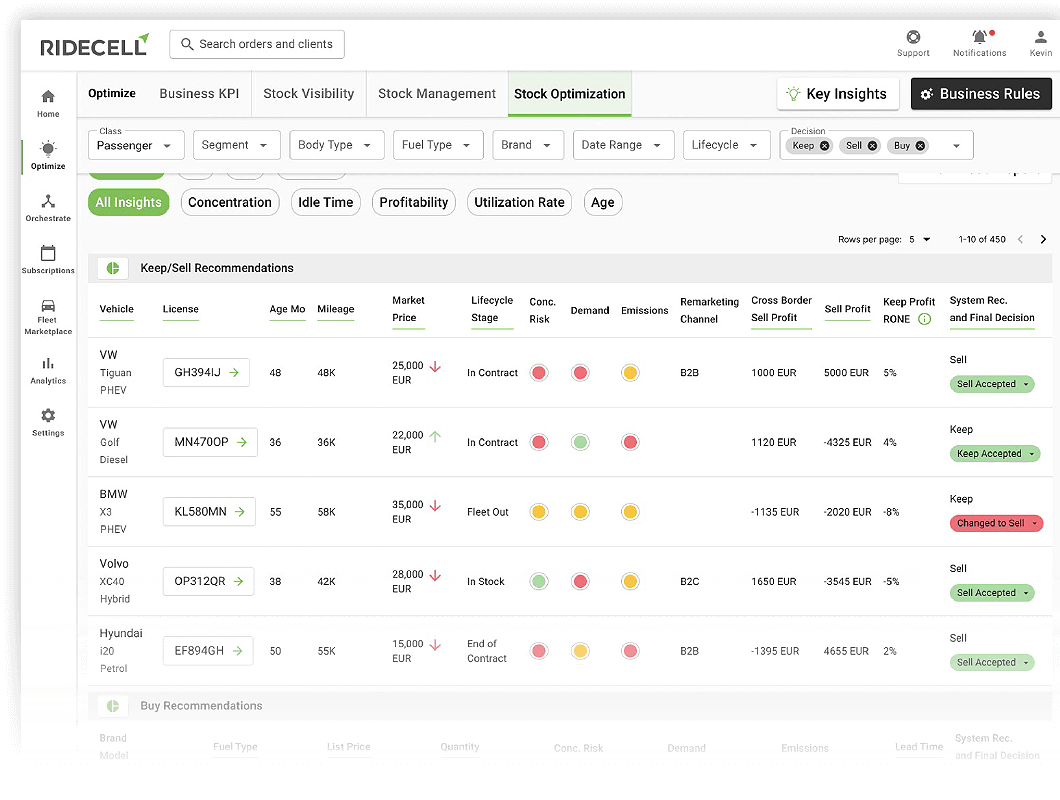Open Sell Accepted dropdown for Hyundai i20

[992, 663]
